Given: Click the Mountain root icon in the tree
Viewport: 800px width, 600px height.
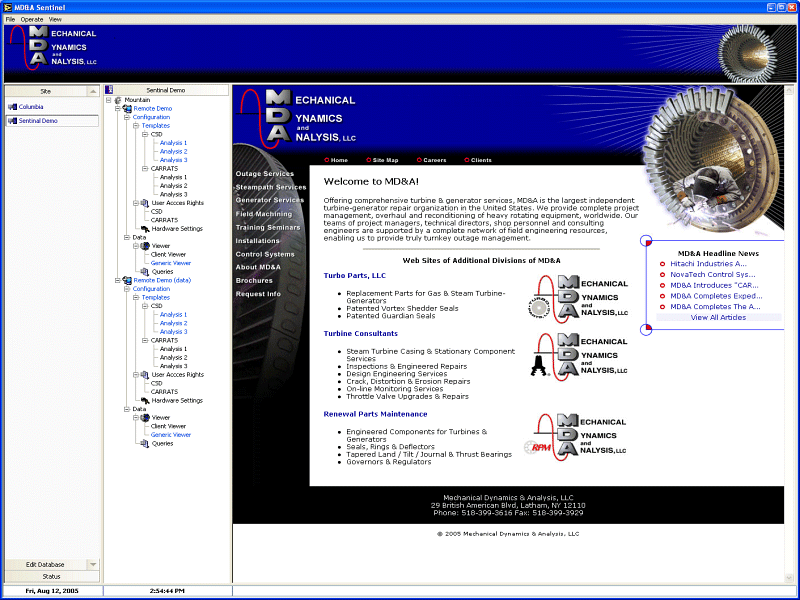Looking at the screenshot, I should pyautogui.click(x=117, y=99).
